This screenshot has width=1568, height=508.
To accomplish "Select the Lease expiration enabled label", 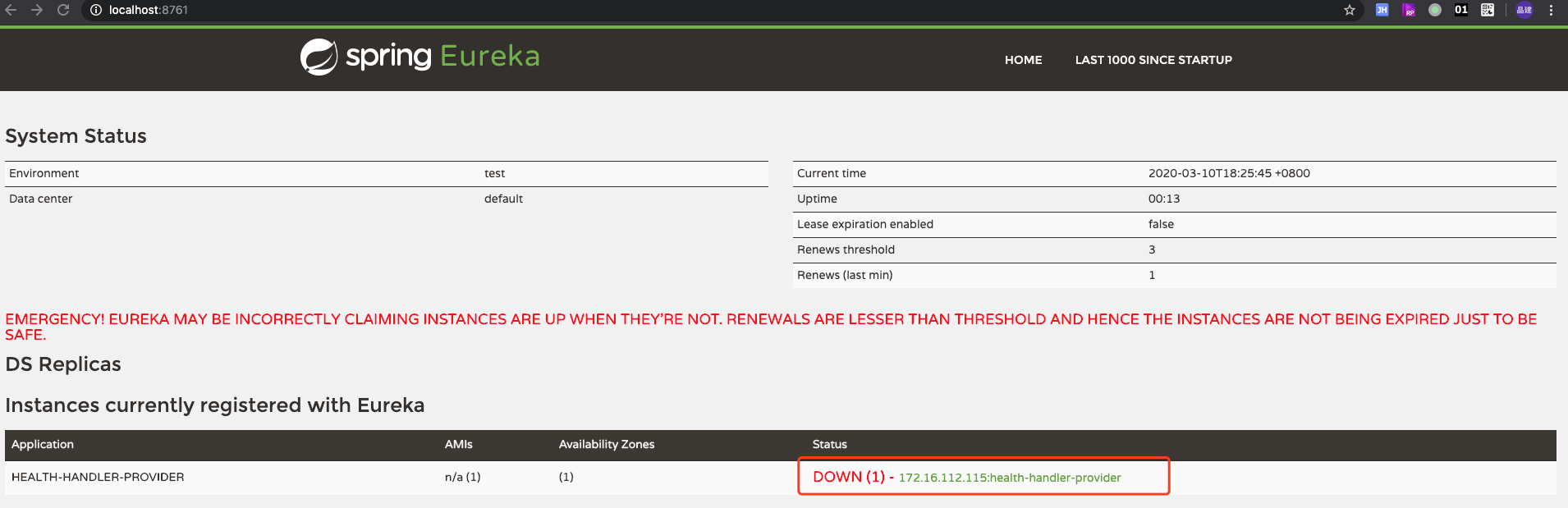I will [x=865, y=224].
